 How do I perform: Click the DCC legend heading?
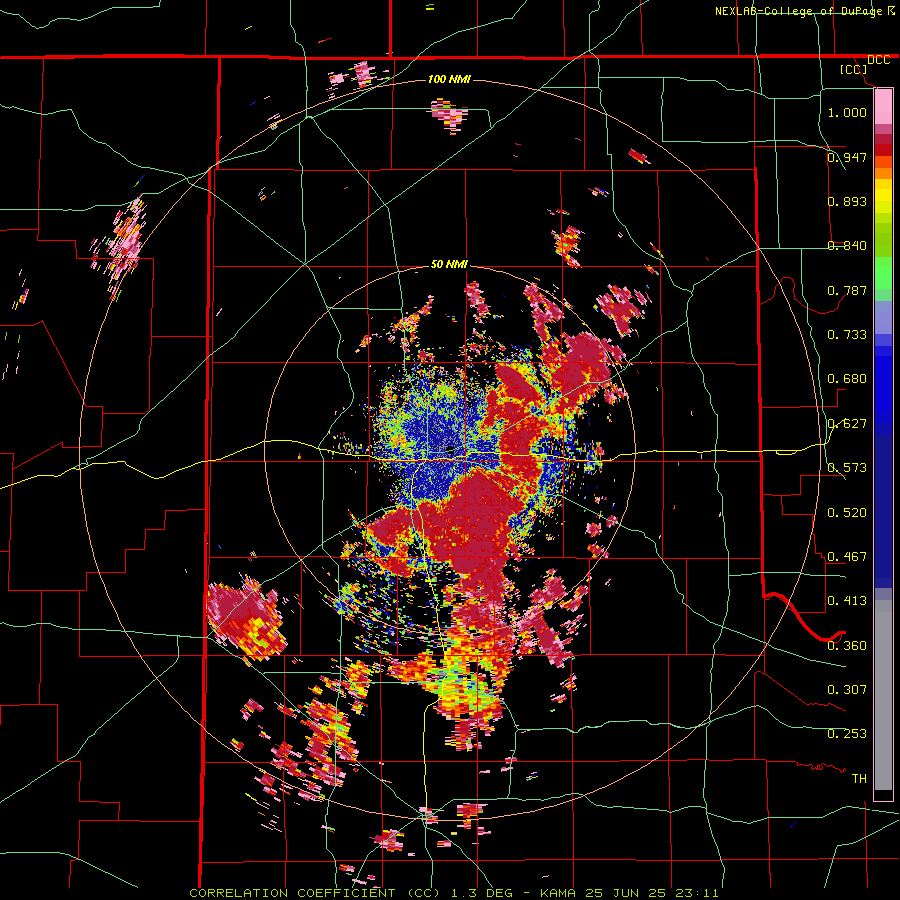[878, 60]
